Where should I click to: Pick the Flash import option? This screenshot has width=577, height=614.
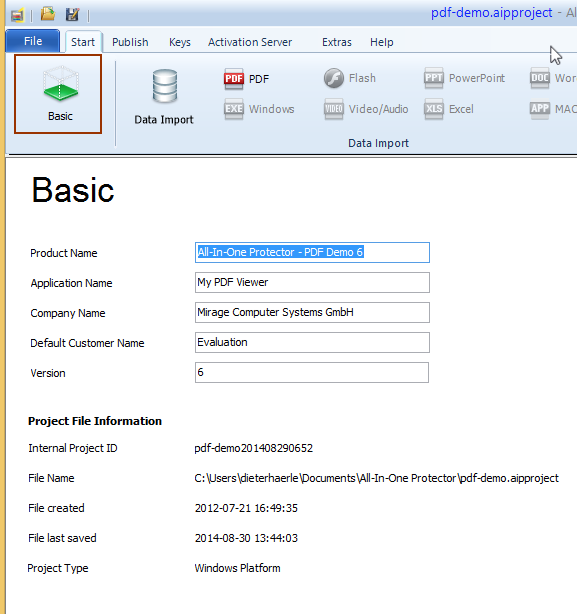334,78
